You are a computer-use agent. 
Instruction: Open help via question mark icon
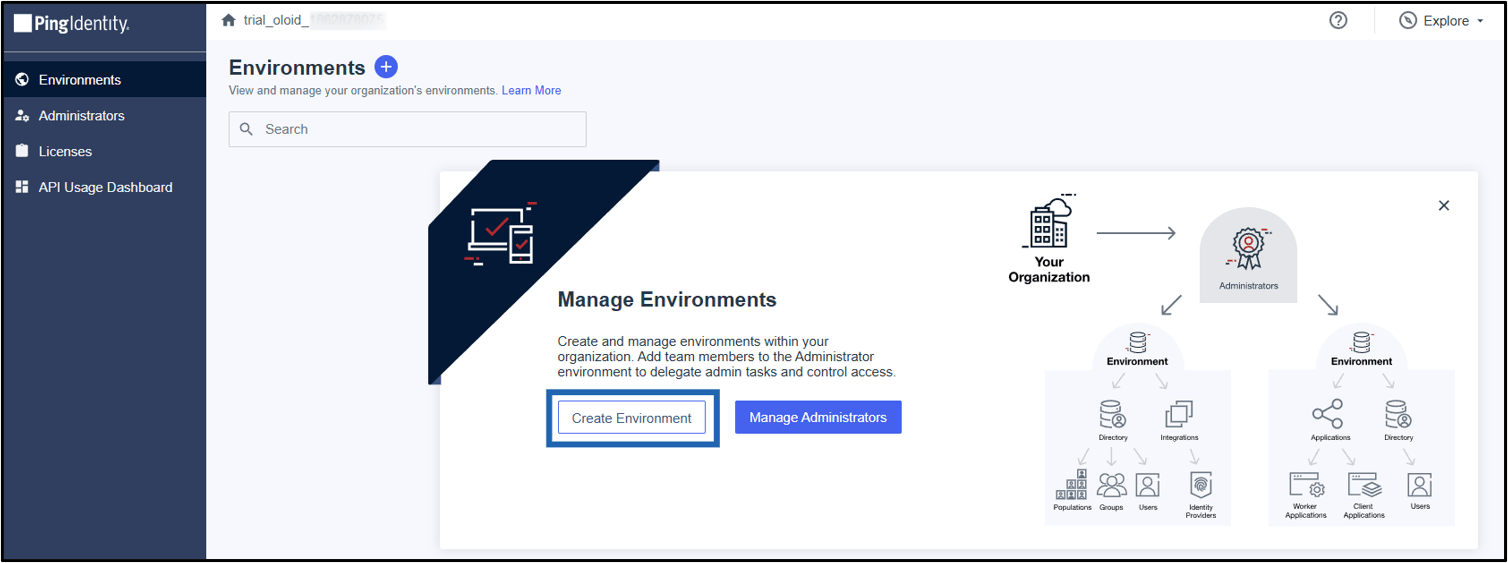tap(1338, 20)
